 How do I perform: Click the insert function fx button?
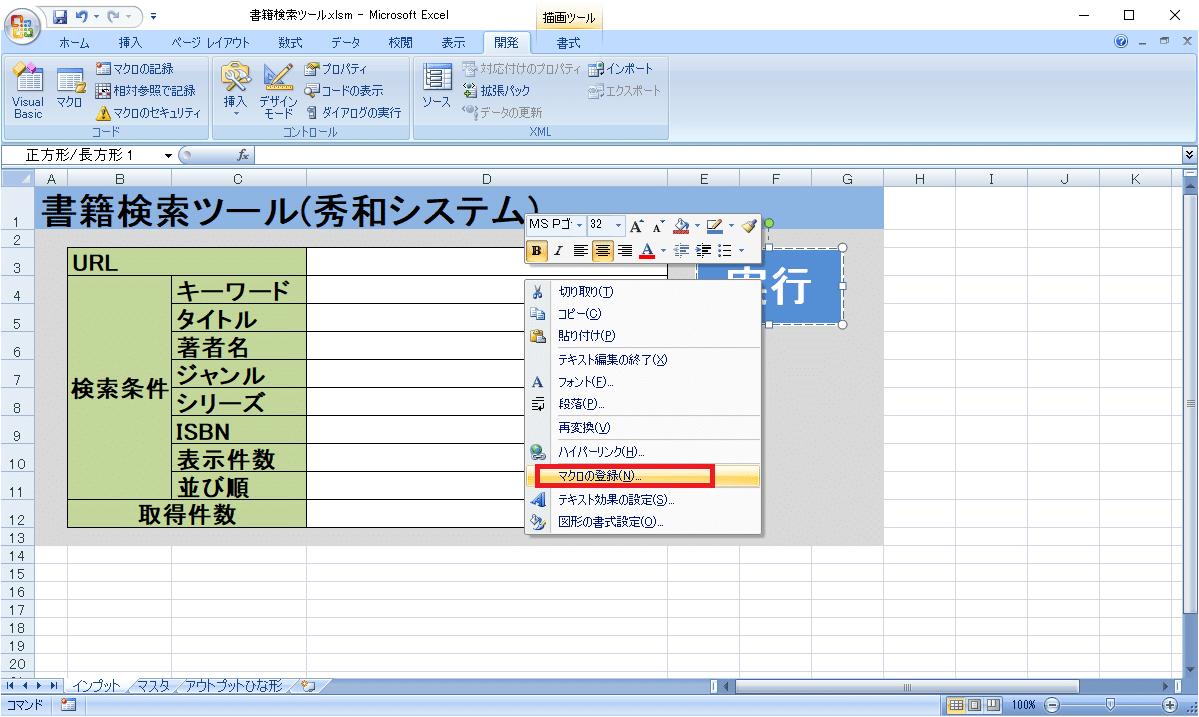point(242,155)
